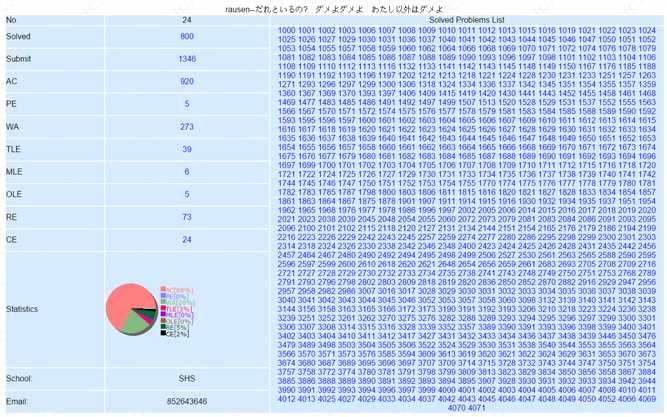Click the CE[2%] legend entry
Screen dimensions: 667x417
[177, 334]
